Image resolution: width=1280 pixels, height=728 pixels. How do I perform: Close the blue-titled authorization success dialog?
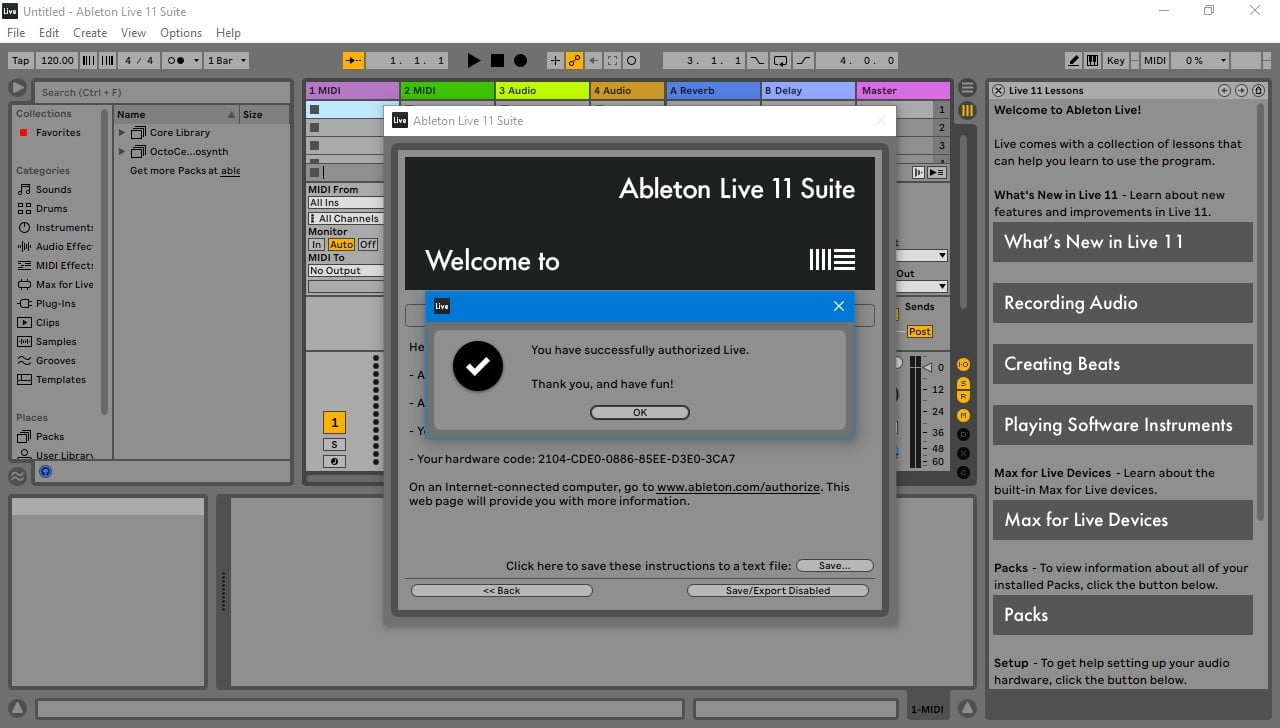tap(839, 306)
